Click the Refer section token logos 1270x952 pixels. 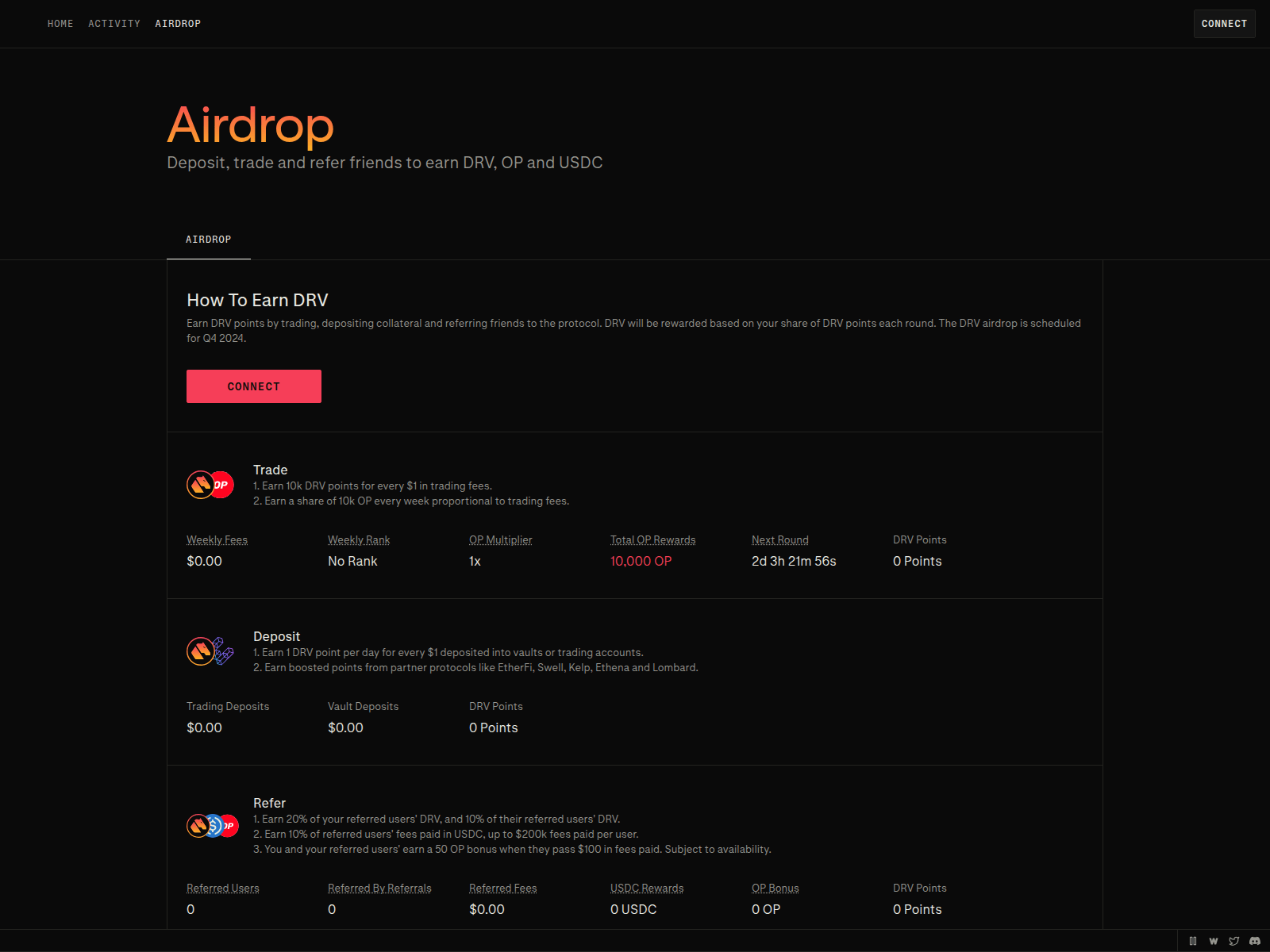[213, 826]
